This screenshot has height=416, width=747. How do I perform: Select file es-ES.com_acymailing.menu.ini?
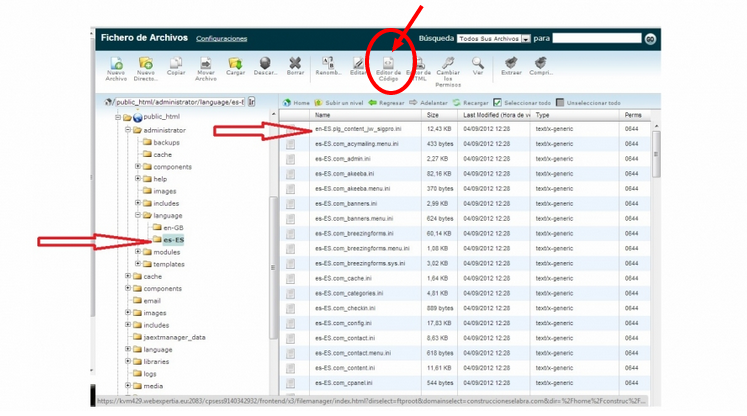[357, 144]
